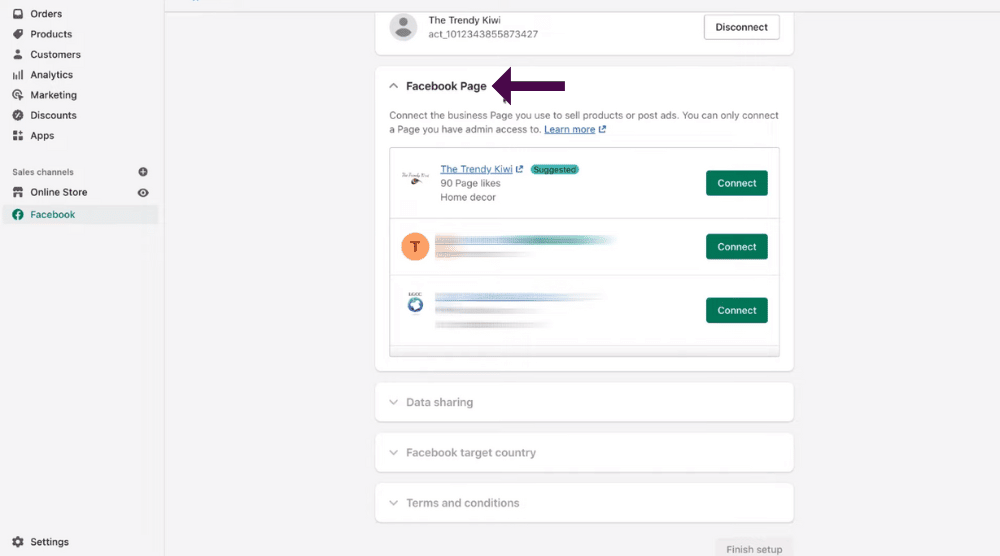Disconnect The Trendy Kiwi ad account

click(x=742, y=27)
